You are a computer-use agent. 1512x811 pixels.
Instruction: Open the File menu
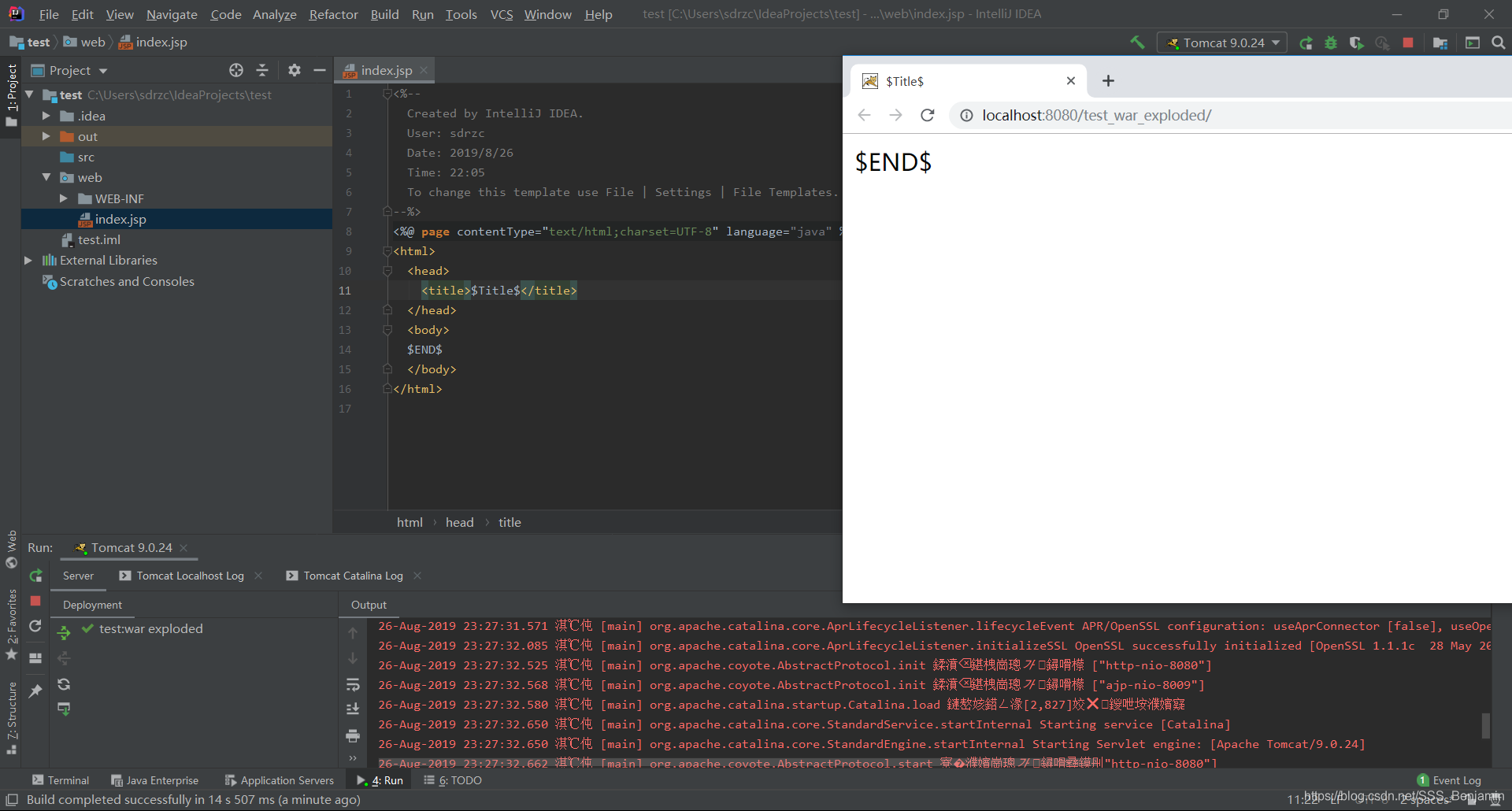49,14
